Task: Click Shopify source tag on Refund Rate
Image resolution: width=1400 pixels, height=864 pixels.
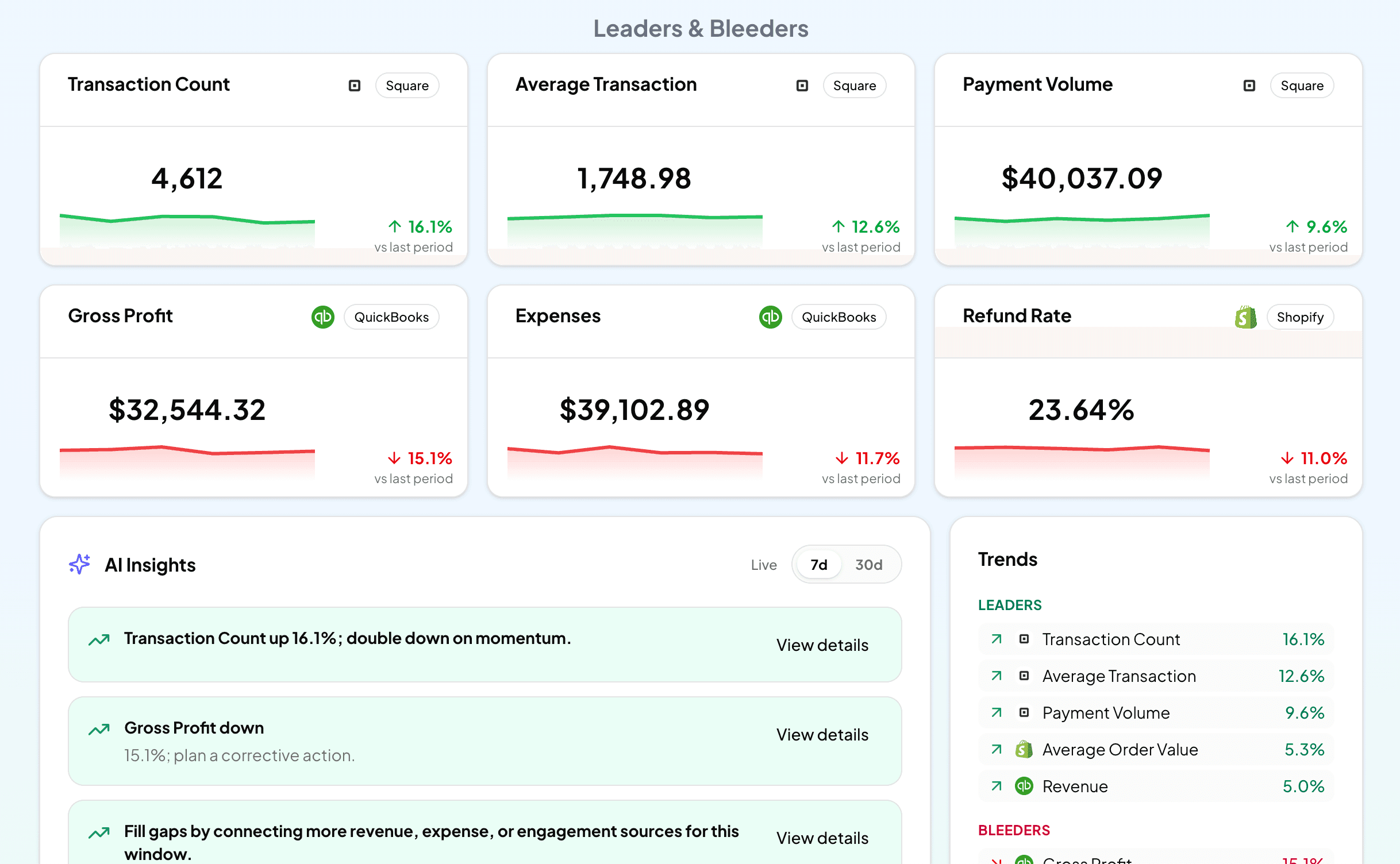Action: click(x=1299, y=317)
